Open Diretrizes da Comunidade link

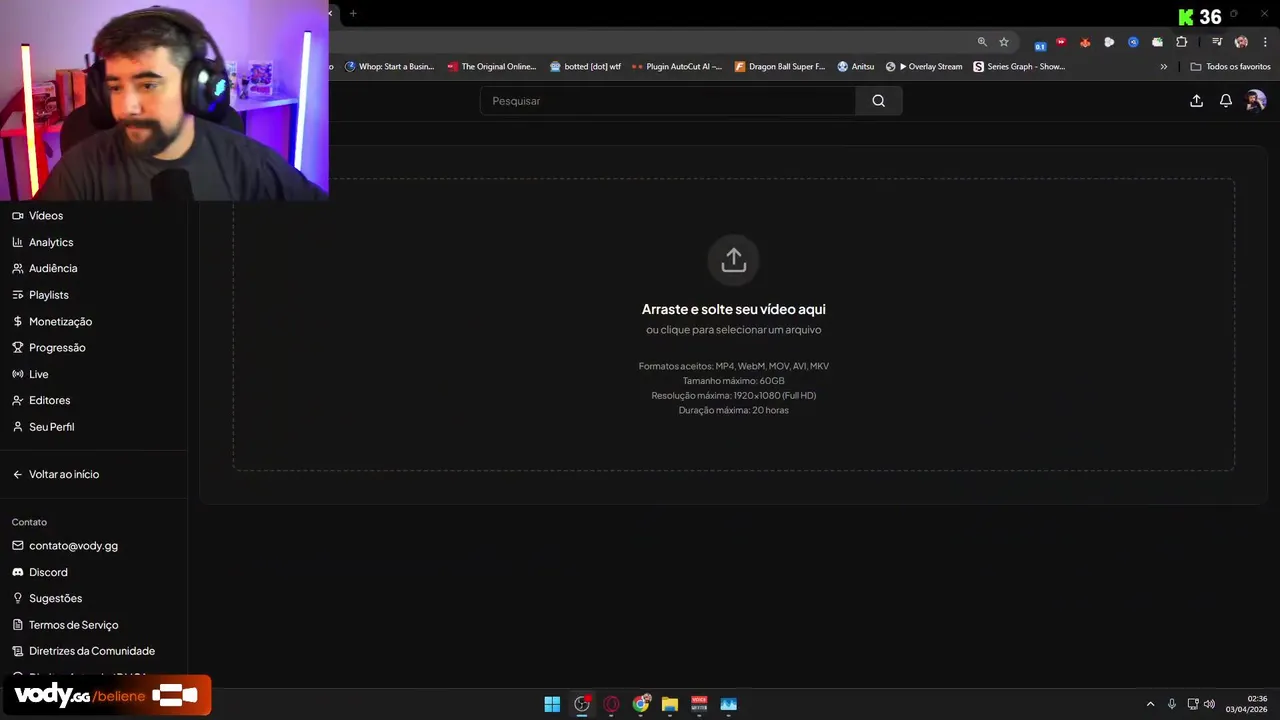pyautogui.click(x=83, y=651)
